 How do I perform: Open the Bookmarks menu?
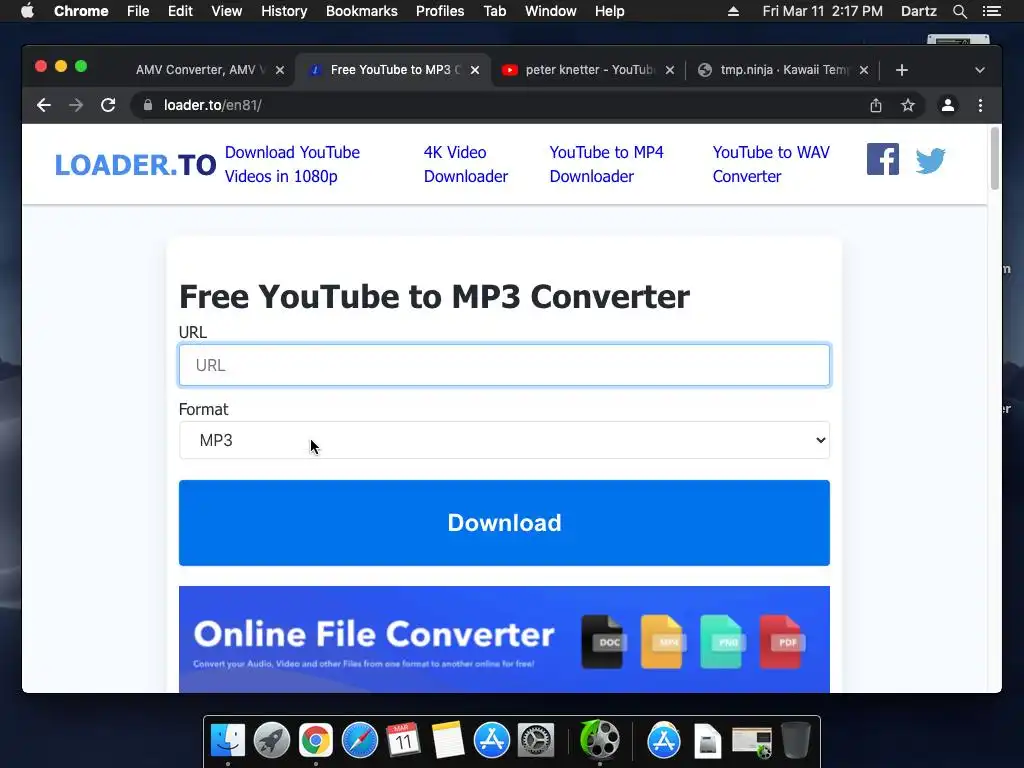click(x=361, y=11)
